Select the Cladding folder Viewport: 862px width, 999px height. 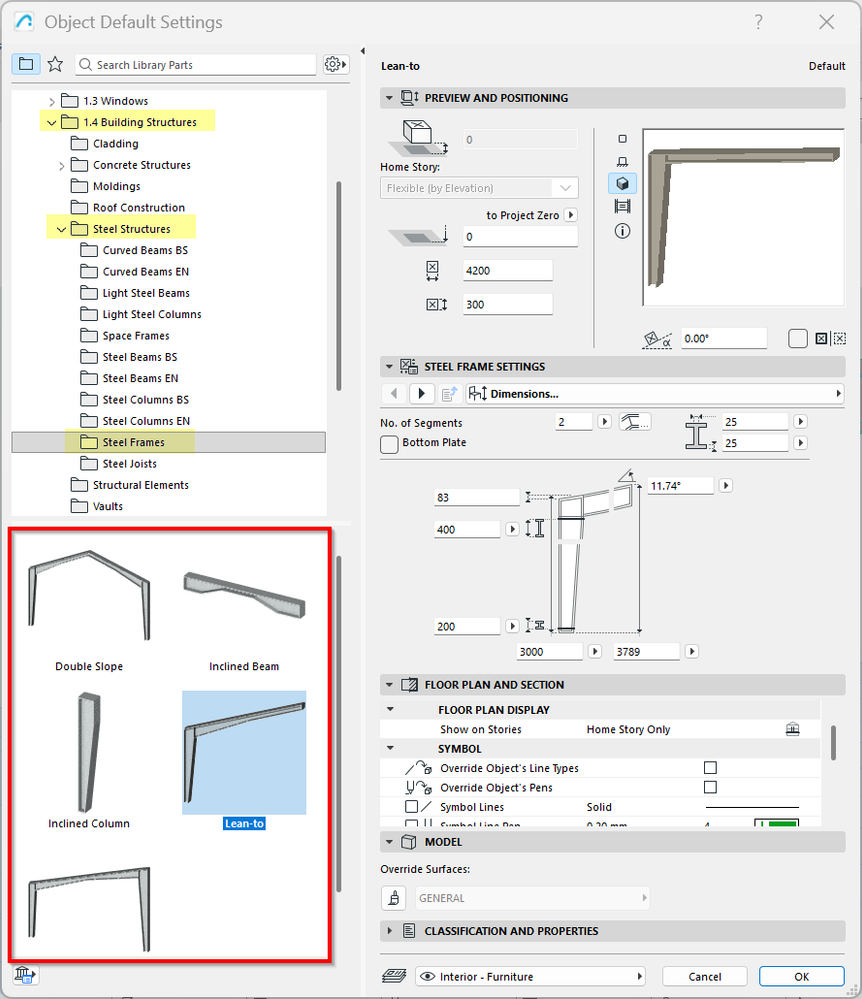click(x=115, y=144)
